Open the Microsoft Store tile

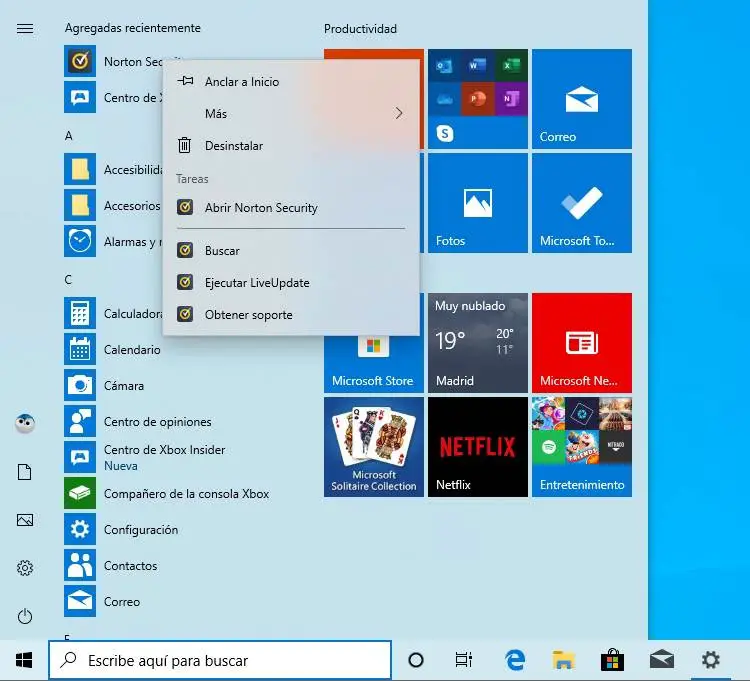[374, 363]
